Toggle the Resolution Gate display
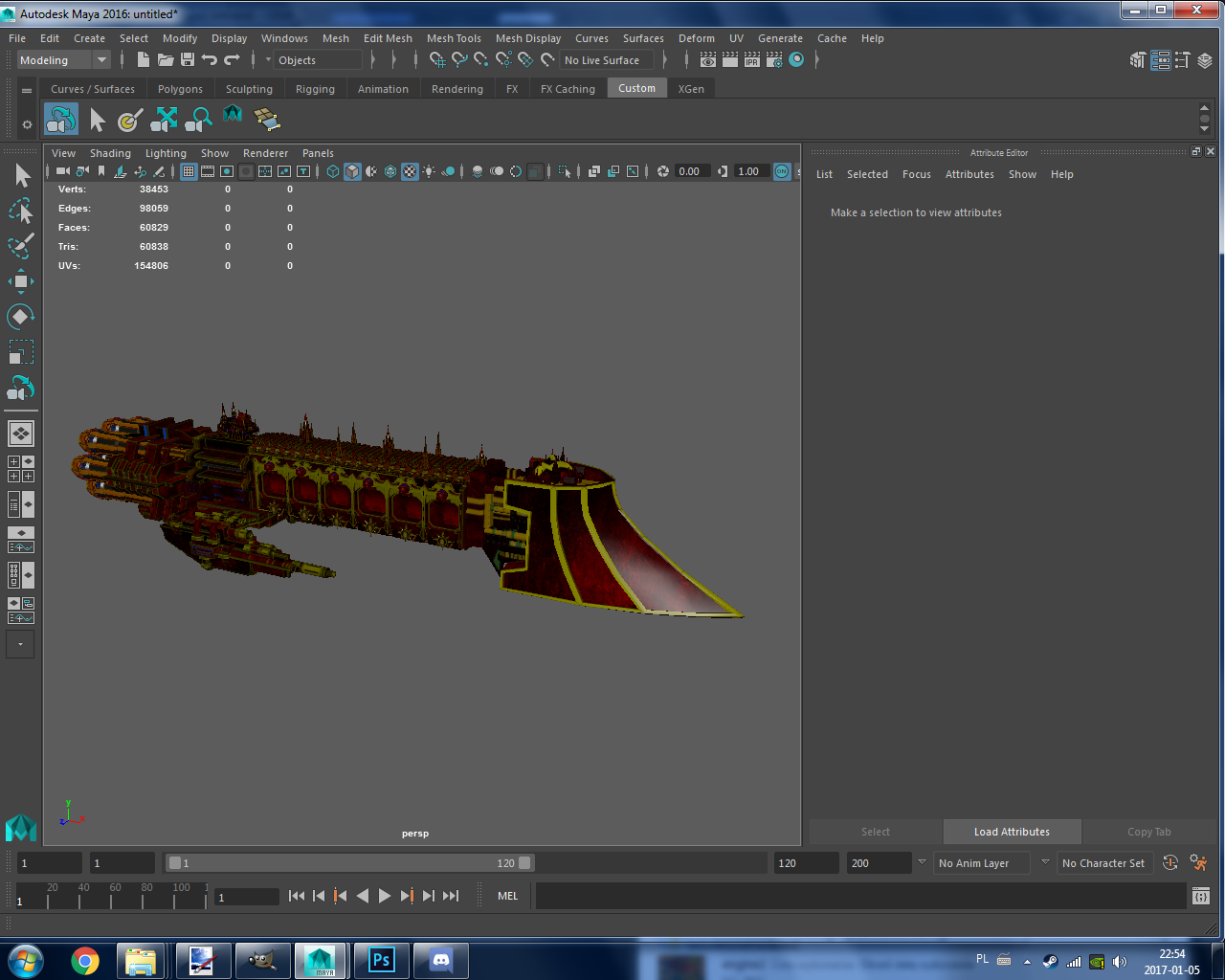This screenshot has width=1225, height=980. [x=226, y=172]
